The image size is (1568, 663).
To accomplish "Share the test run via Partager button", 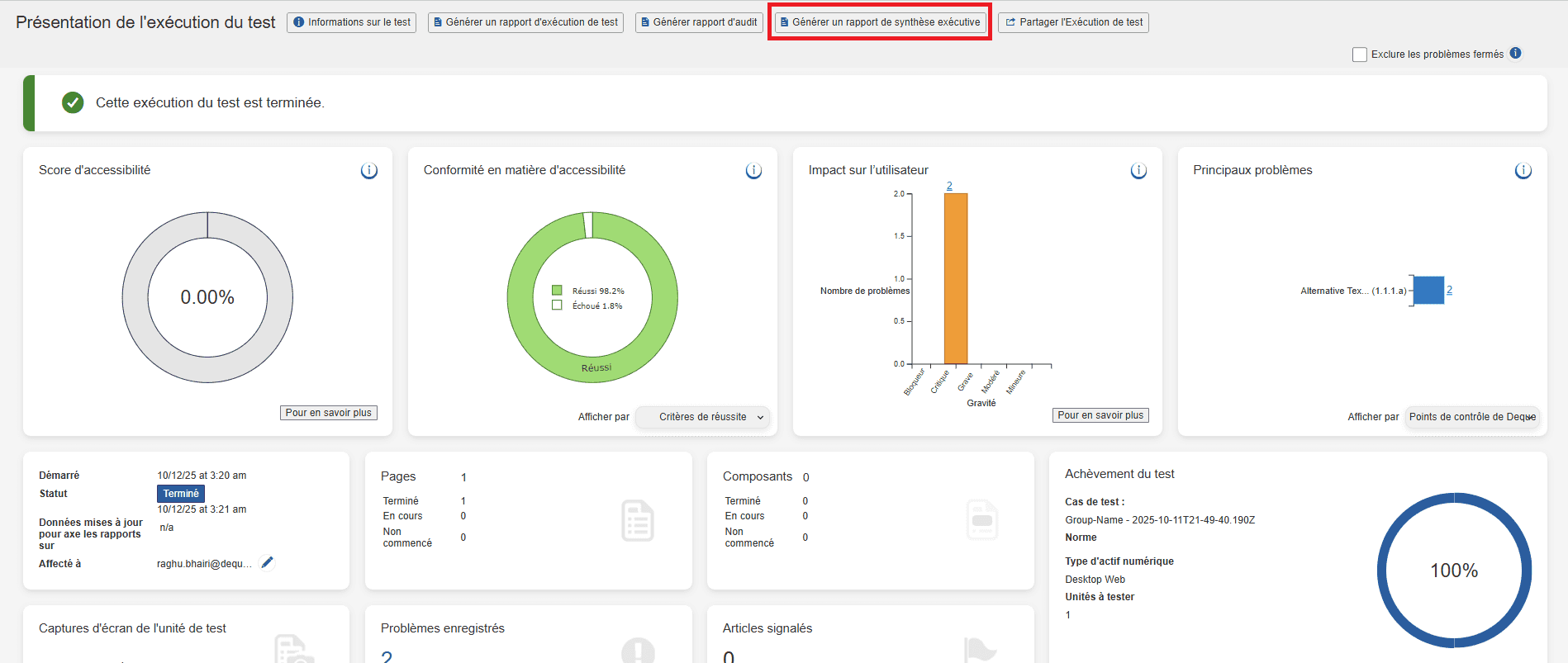I will pos(1073,22).
